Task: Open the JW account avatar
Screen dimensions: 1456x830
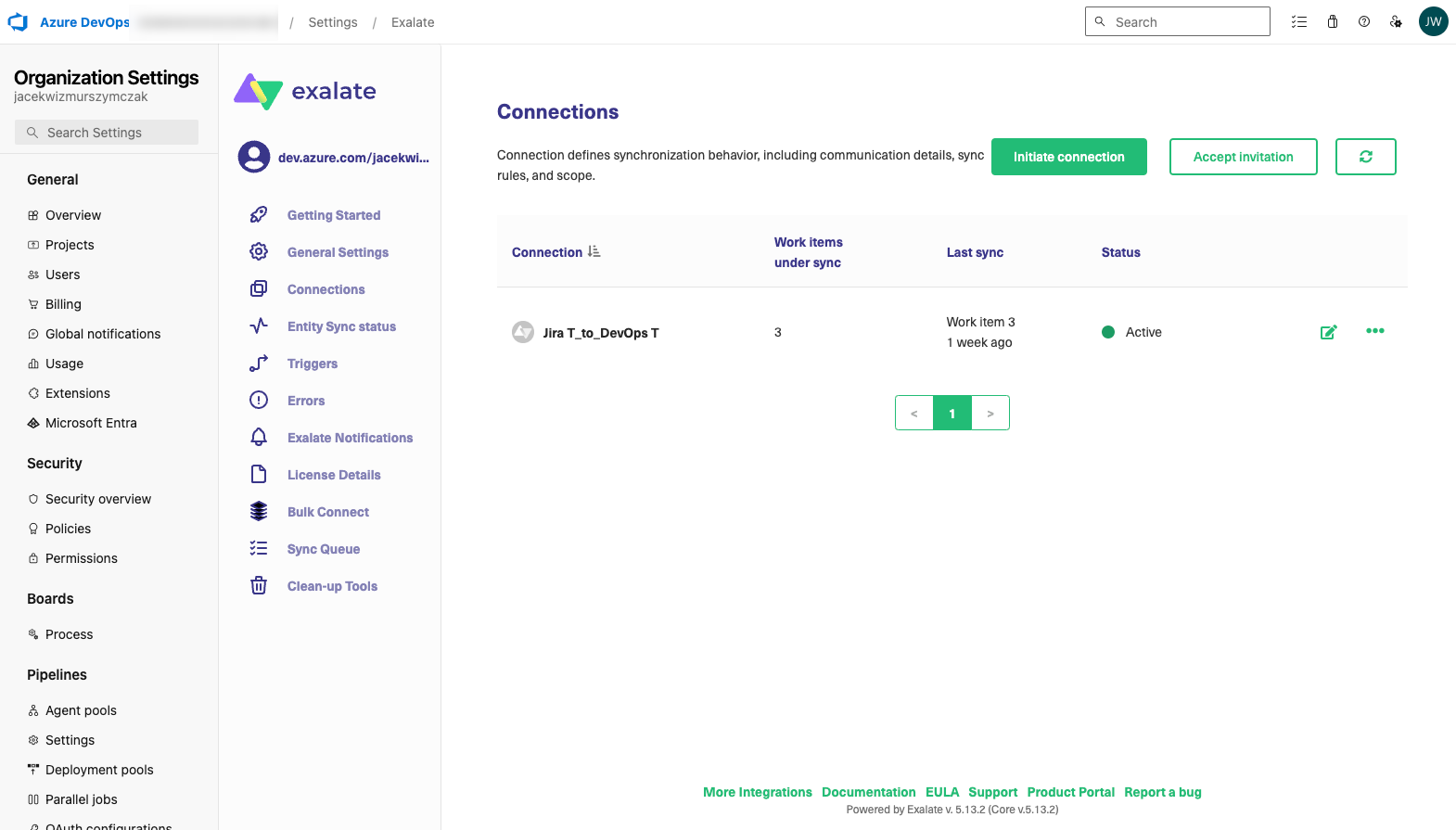Action: (x=1434, y=22)
